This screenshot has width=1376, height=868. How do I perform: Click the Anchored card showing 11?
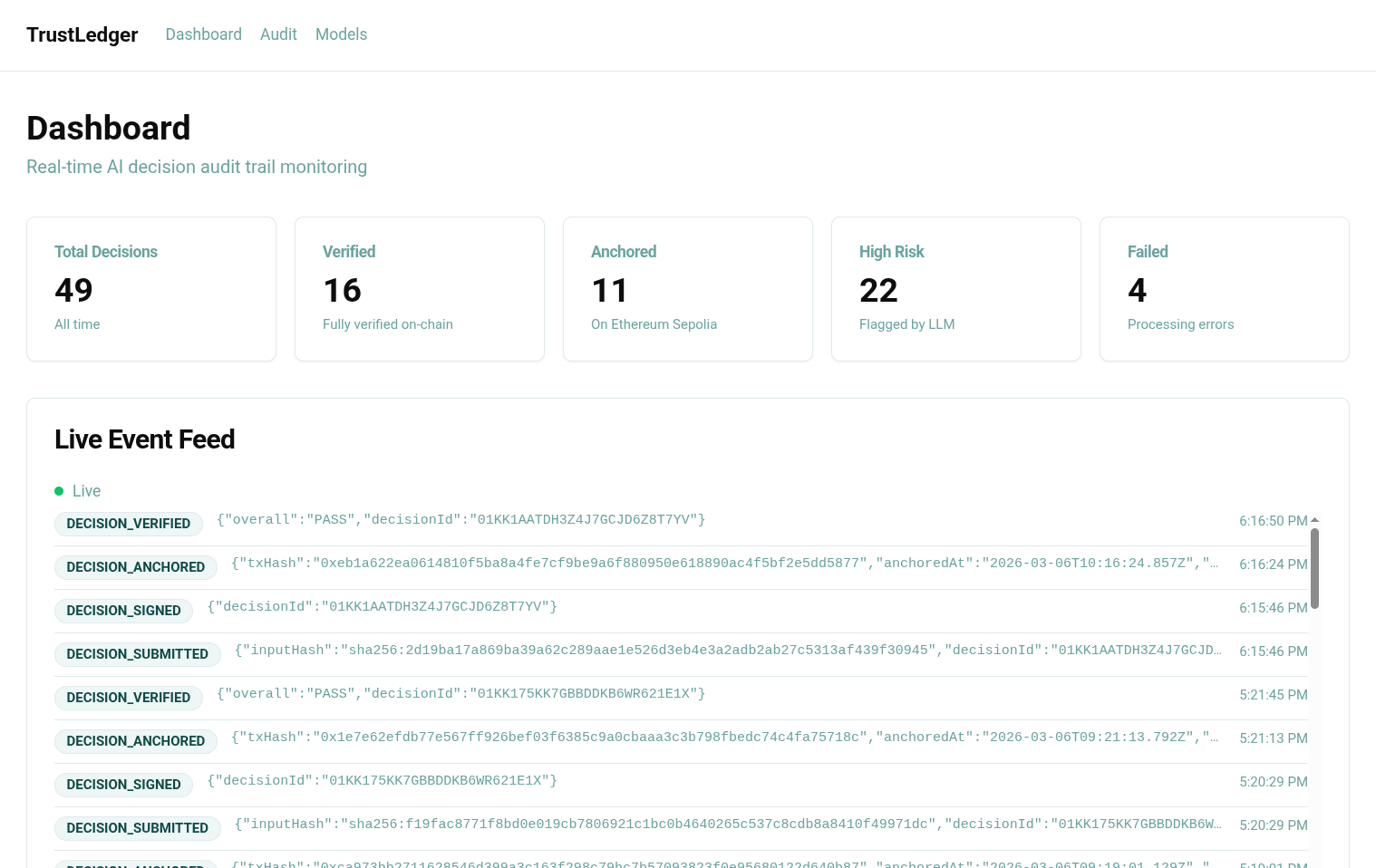(687, 288)
